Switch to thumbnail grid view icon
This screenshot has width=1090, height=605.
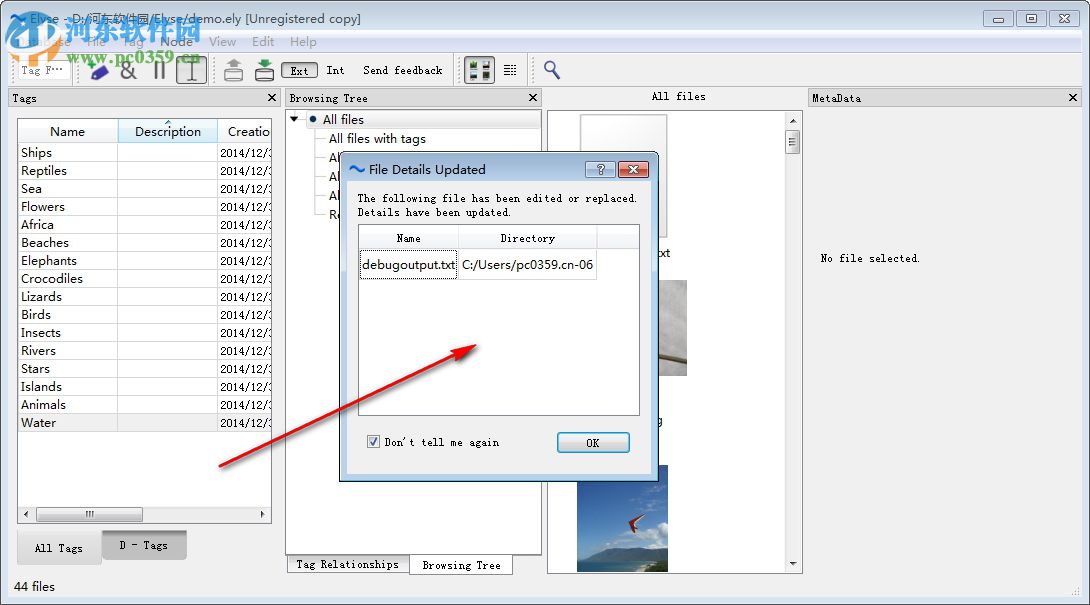point(479,70)
